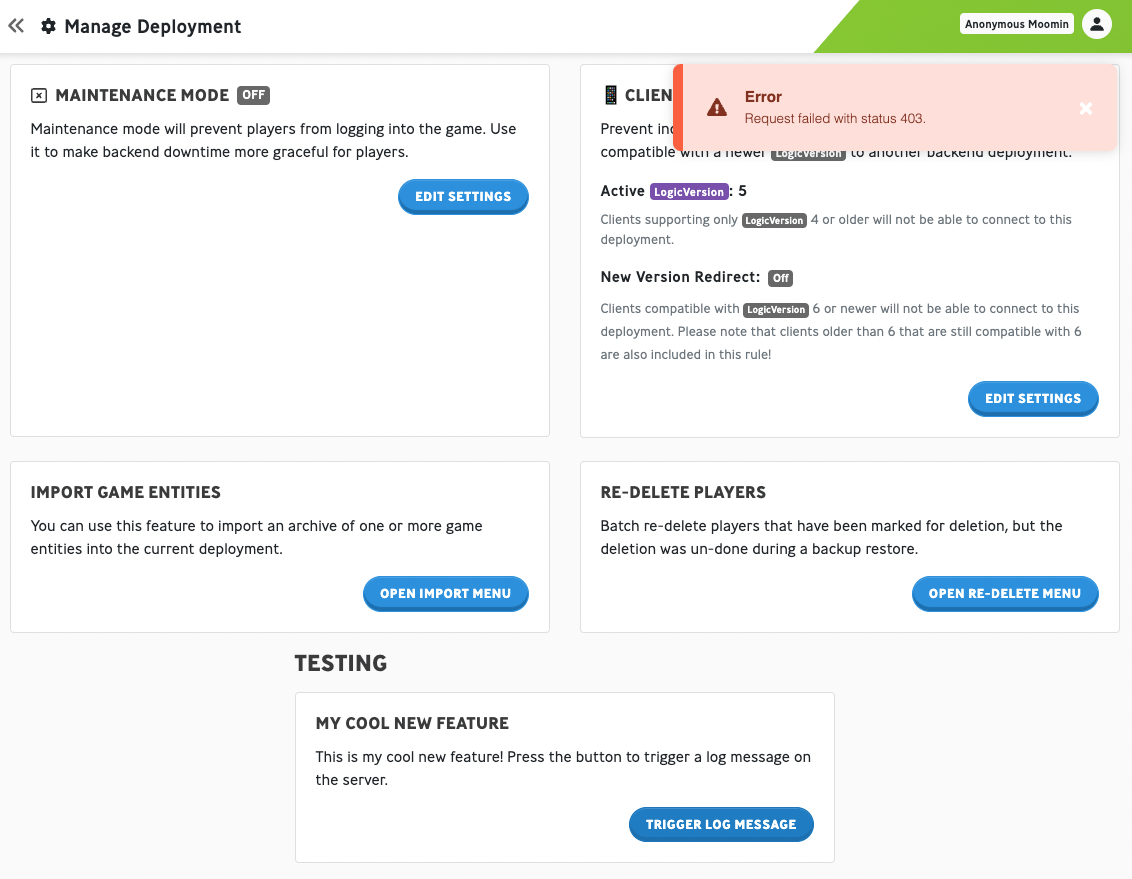The height and width of the screenshot is (879, 1132).
Task: Click the Anonymous Moomin name badge
Action: point(1016,22)
